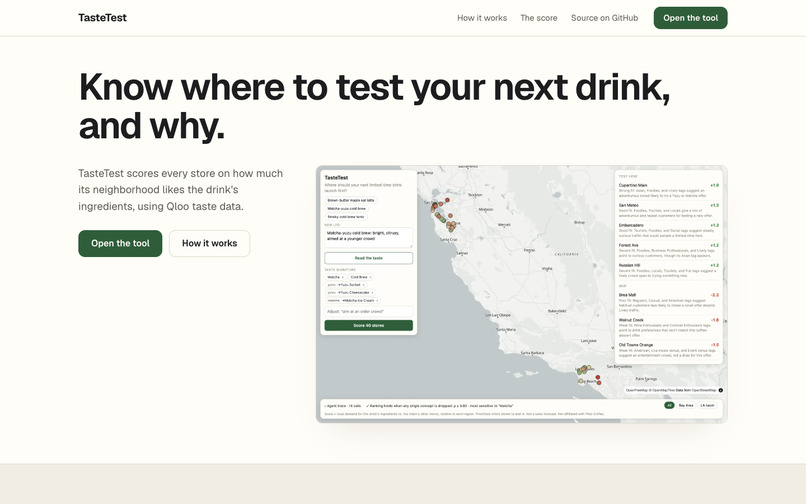Click the Adjust instruction input field
This screenshot has height=504, width=806.
click(369, 312)
